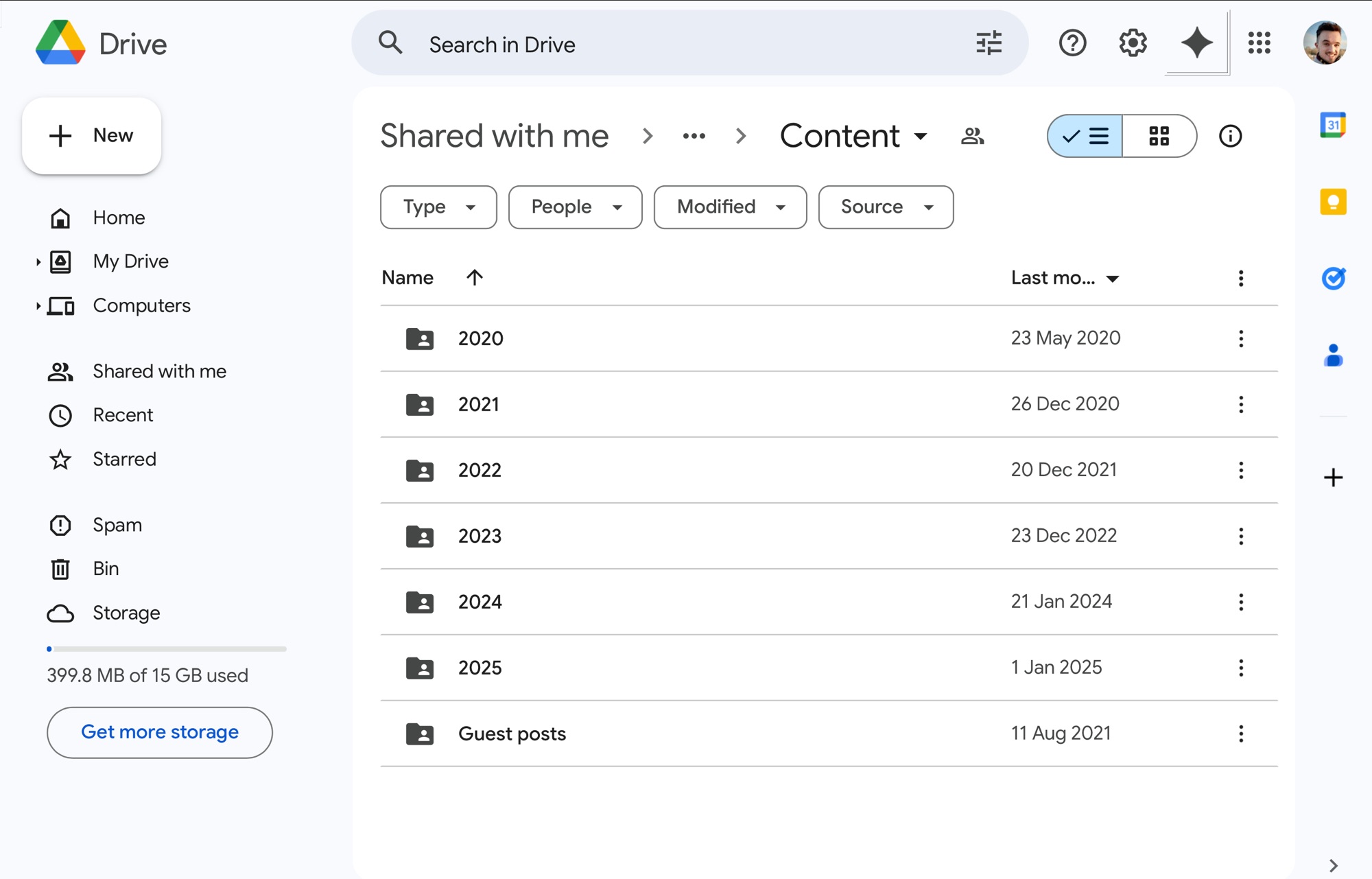
Task: Open advanced search options
Action: tap(989, 43)
